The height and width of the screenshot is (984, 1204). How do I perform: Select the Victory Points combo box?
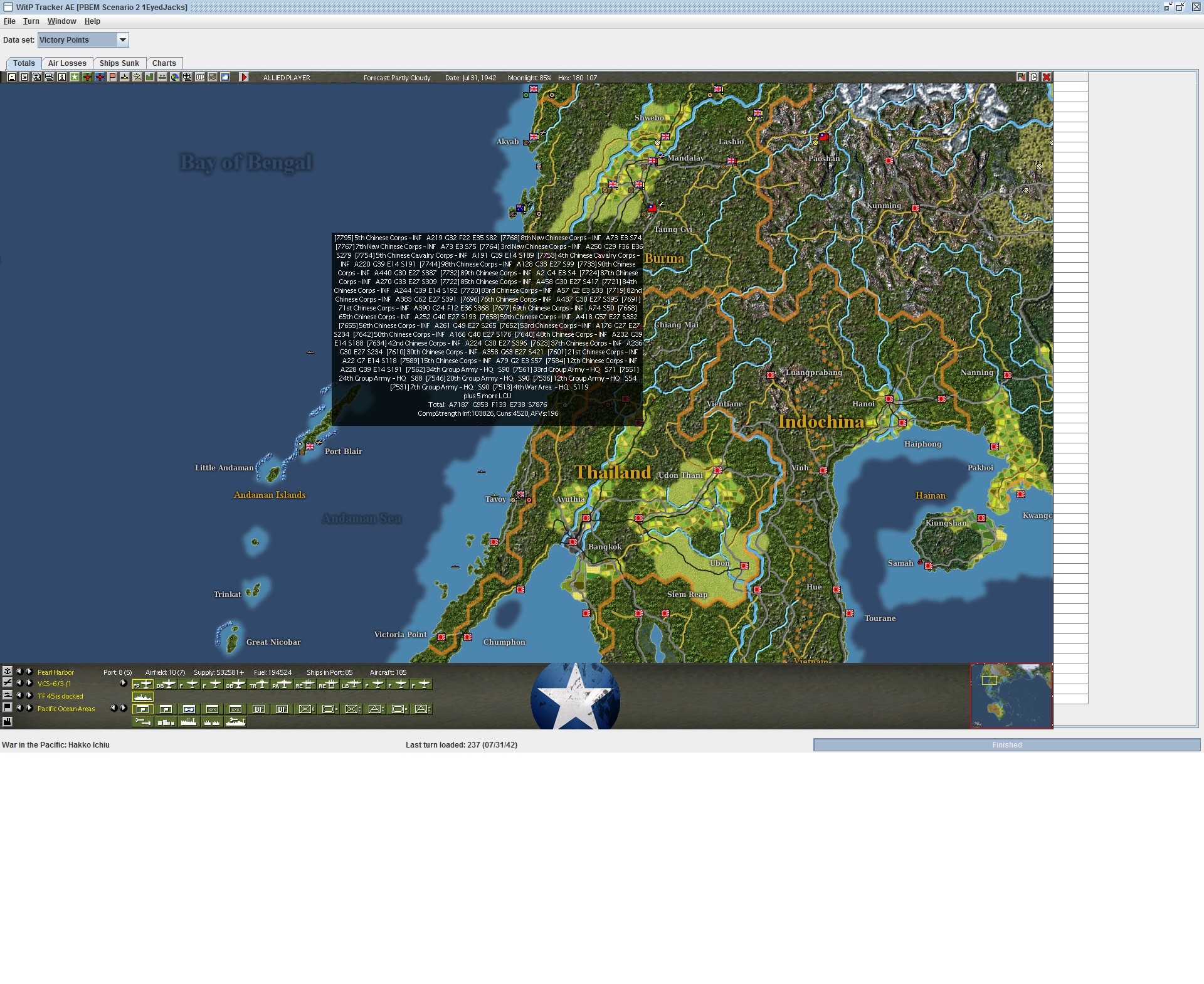[77, 40]
